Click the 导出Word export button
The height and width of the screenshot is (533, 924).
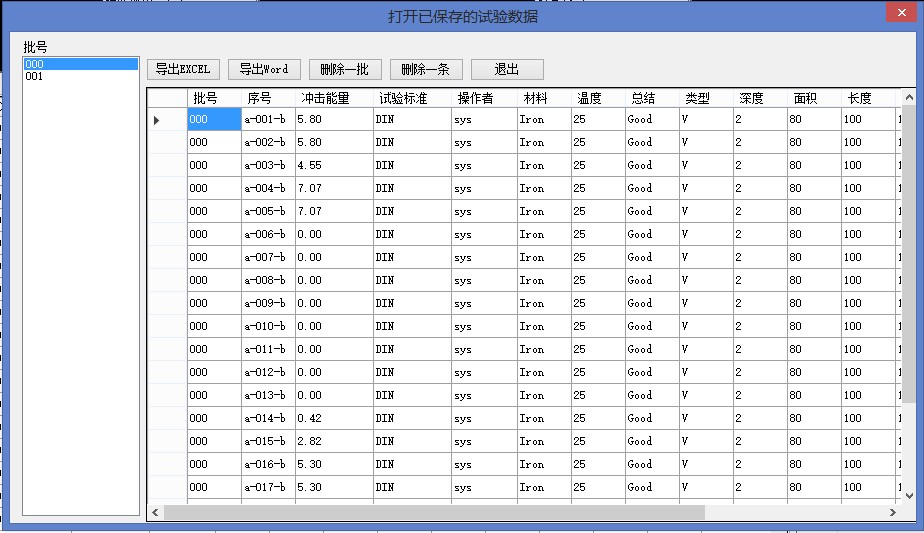click(264, 70)
